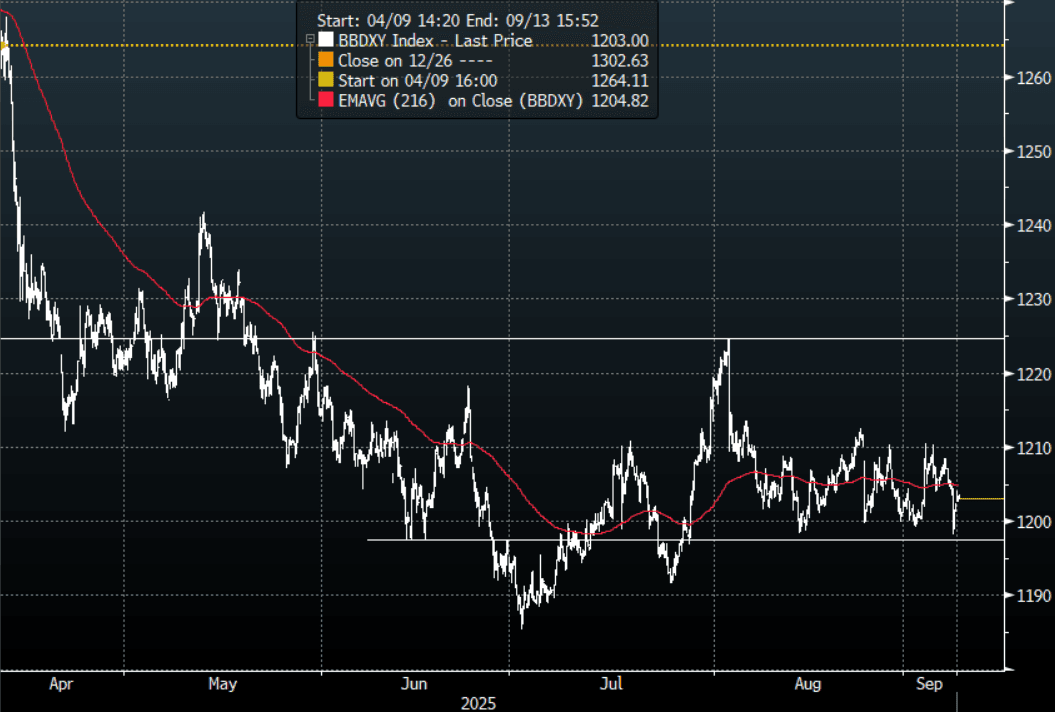
Task: Click the value 1302.63 in legend
Action: [620, 61]
